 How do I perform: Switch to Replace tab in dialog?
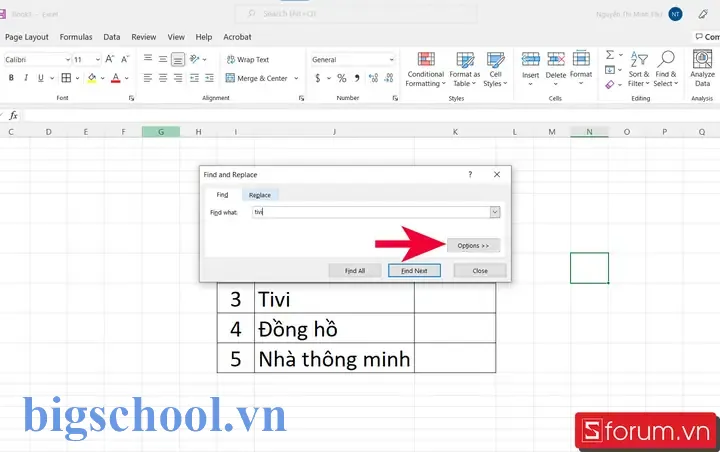pyautogui.click(x=260, y=195)
